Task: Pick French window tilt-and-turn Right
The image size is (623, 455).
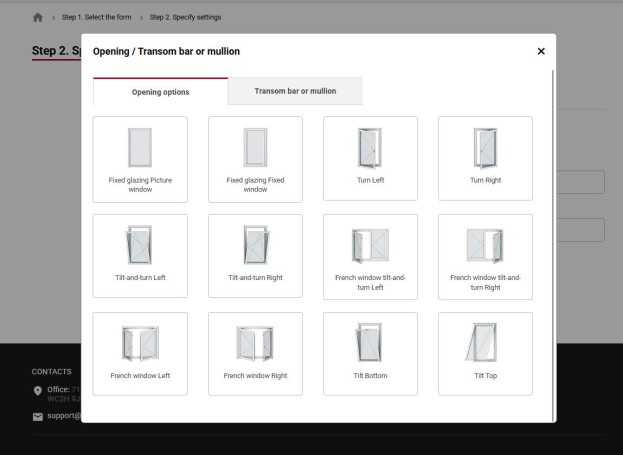Action: (x=485, y=256)
